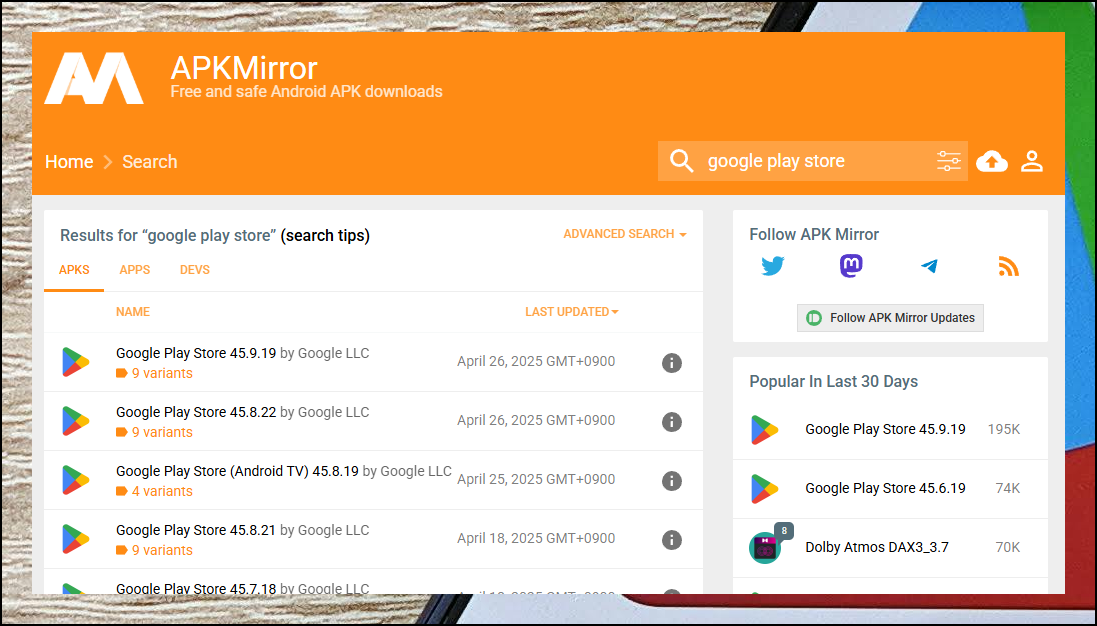1097x626 pixels.
Task: Open Google Play Store 45.9.19 result
Action: [x=196, y=353]
